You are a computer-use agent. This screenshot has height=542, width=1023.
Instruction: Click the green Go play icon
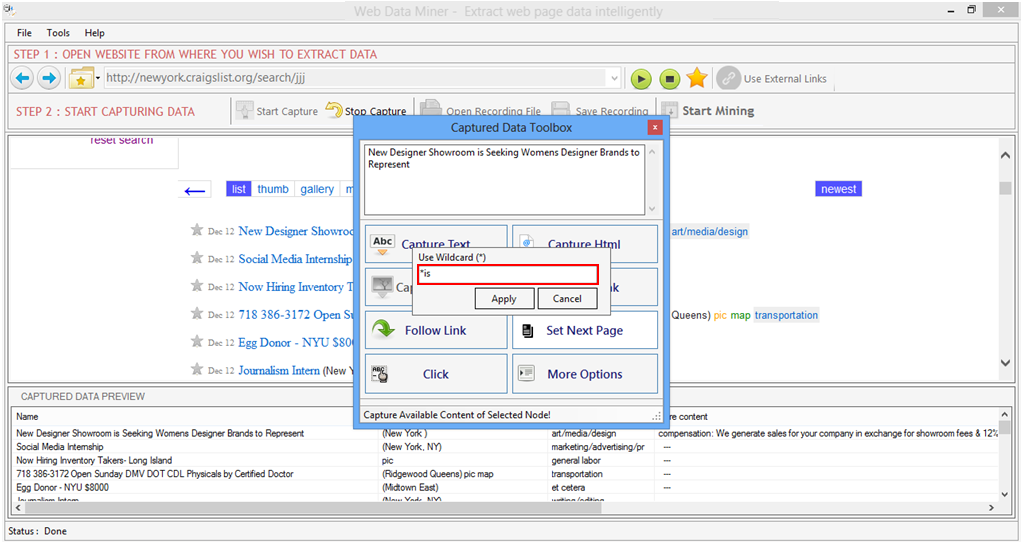(x=641, y=79)
